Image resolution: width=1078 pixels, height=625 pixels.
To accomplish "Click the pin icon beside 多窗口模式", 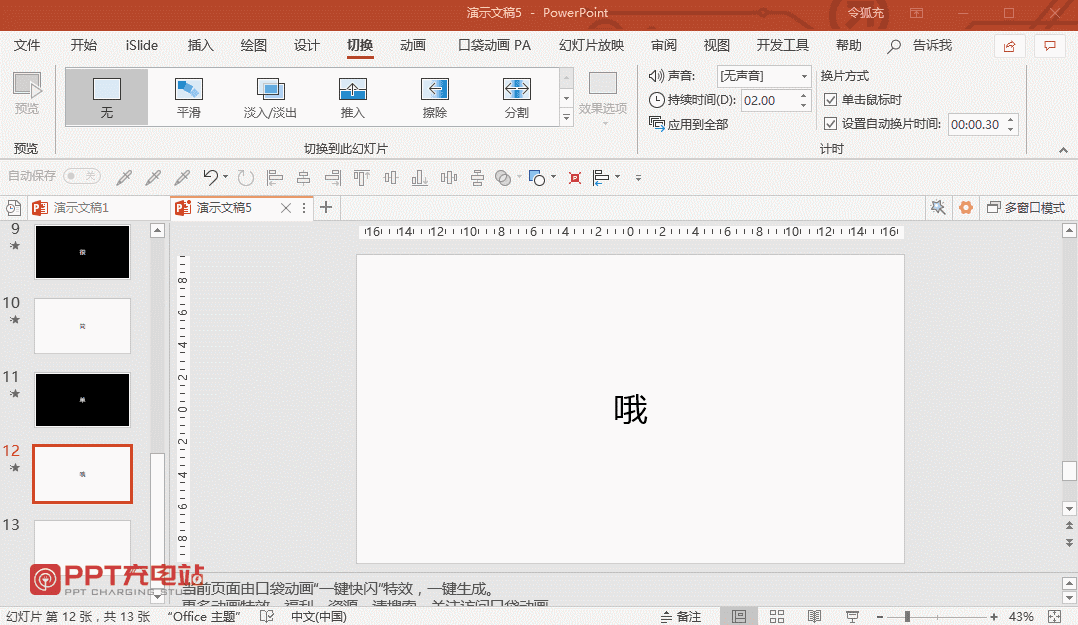I will (938, 207).
